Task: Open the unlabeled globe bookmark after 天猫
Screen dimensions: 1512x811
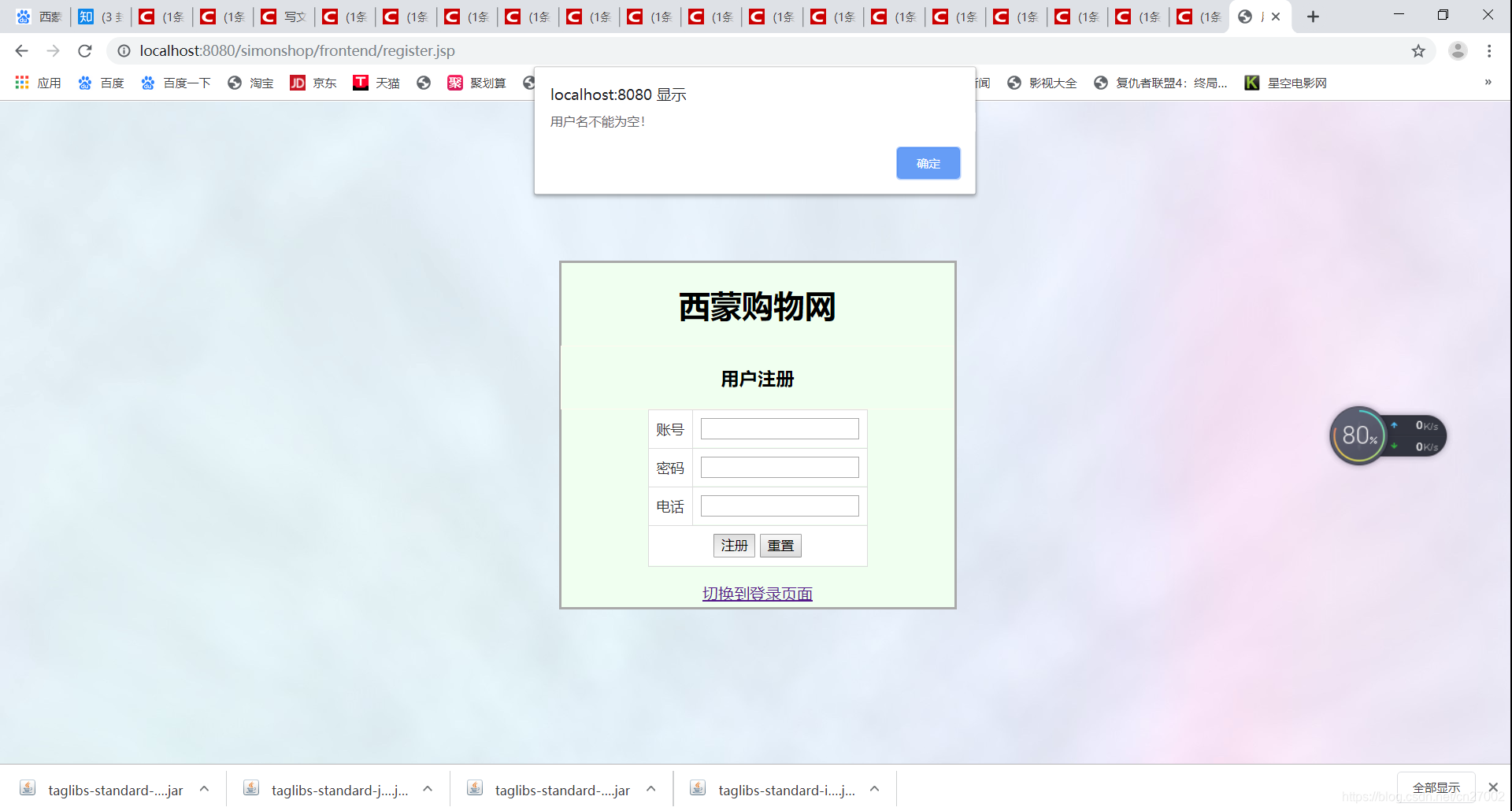Action: [x=424, y=83]
